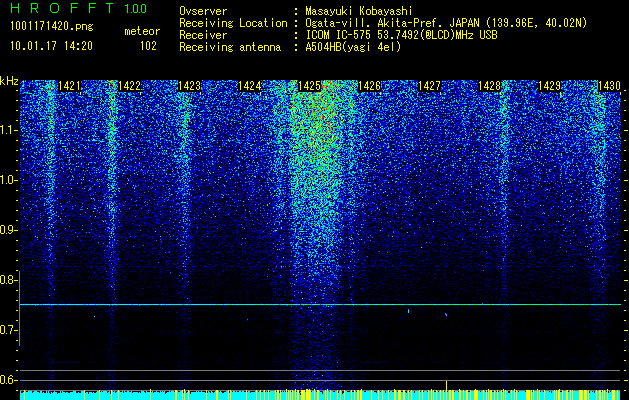Click the 1.0 kHz axis label
Viewport: 629px width, 400px height.
click(7, 180)
